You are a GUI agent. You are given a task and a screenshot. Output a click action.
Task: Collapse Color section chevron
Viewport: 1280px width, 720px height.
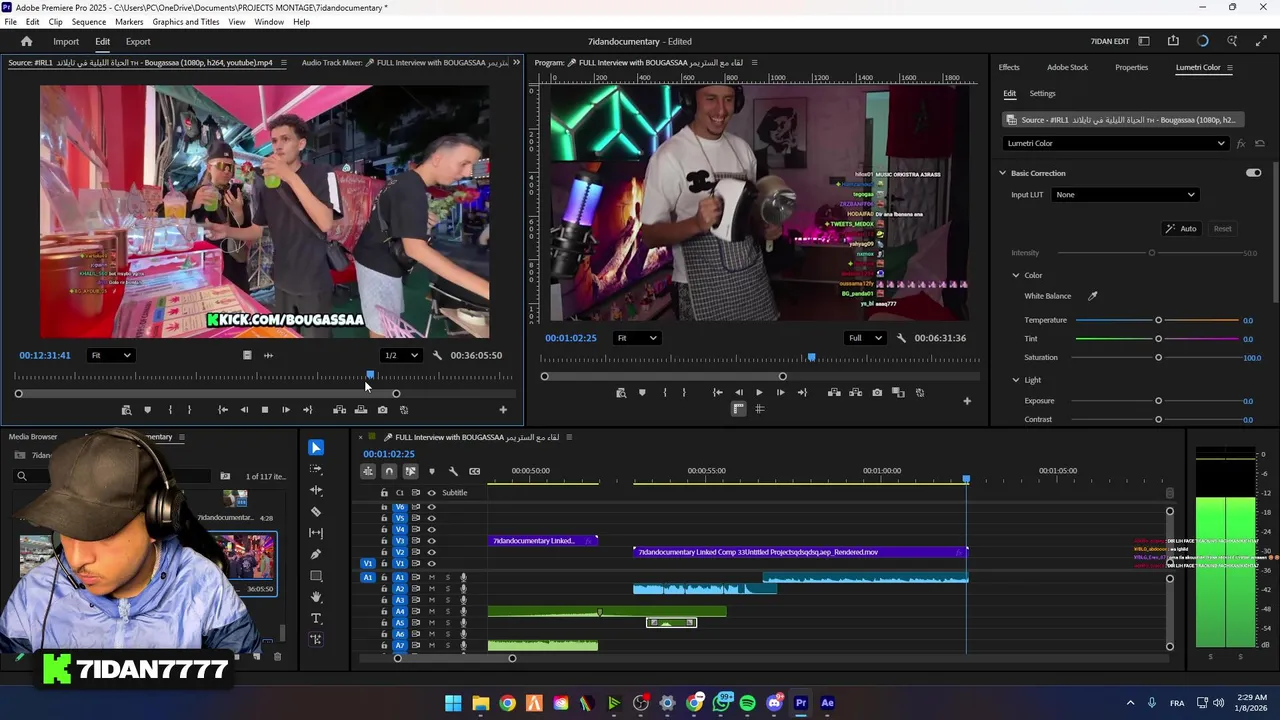point(1016,275)
